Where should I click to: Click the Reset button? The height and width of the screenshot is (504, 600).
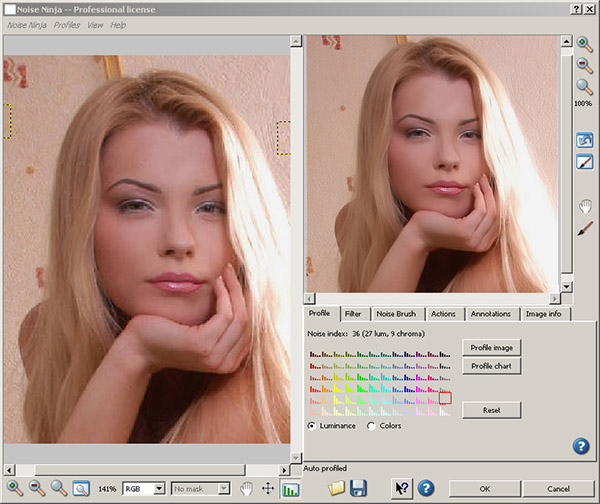tap(491, 410)
